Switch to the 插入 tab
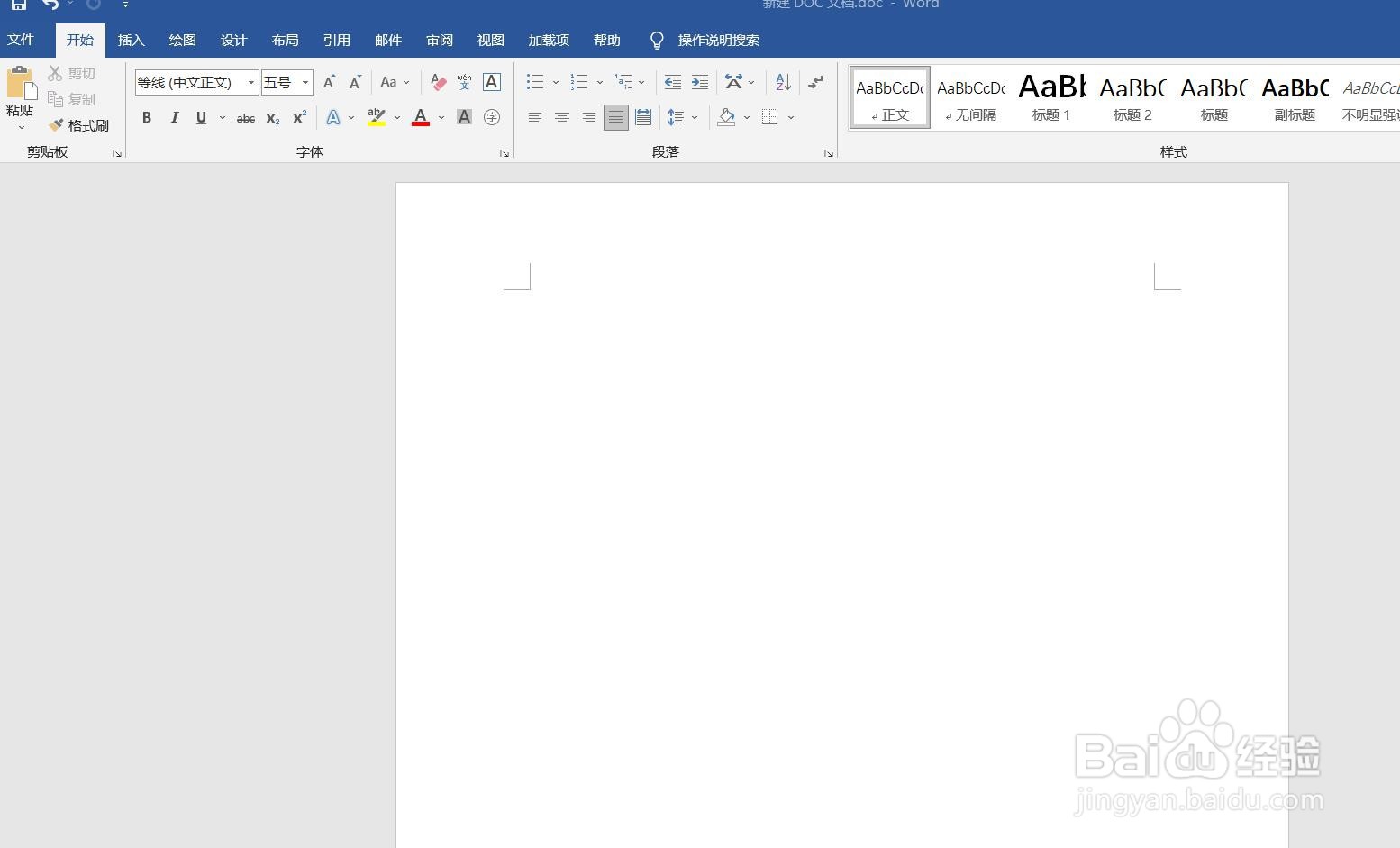The height and width of the screenshot is (848, 1400). click(x=131, y=41)
